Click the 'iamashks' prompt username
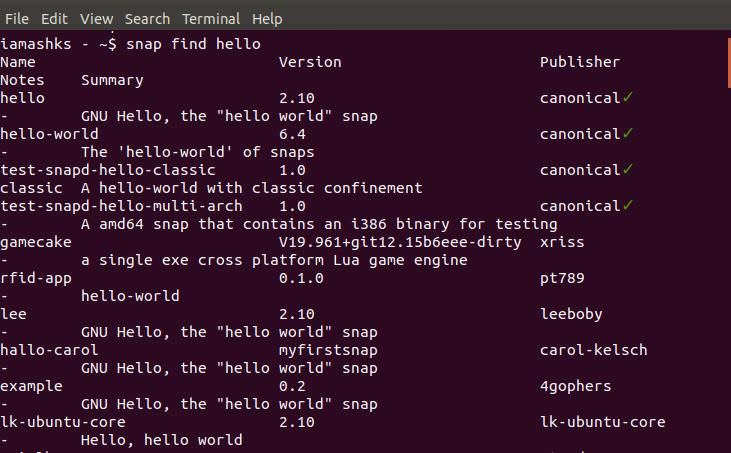This screenshot has width=731, height=453. tap(36, 44)
